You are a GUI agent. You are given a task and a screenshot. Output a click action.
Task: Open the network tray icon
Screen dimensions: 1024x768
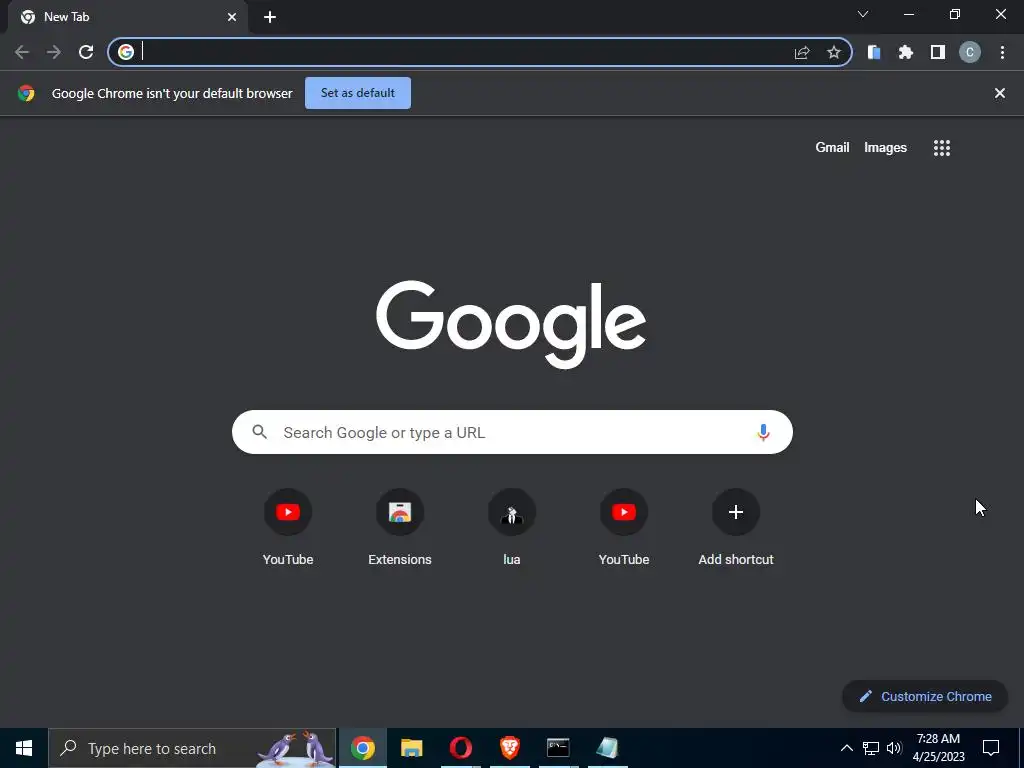click(871, 748)
